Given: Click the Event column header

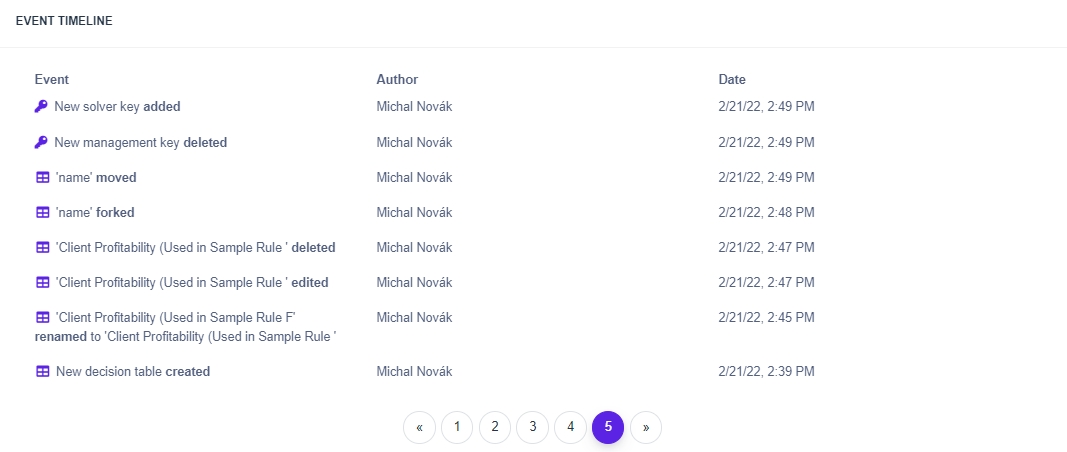Looking at the screenshot, I should 51,79.
